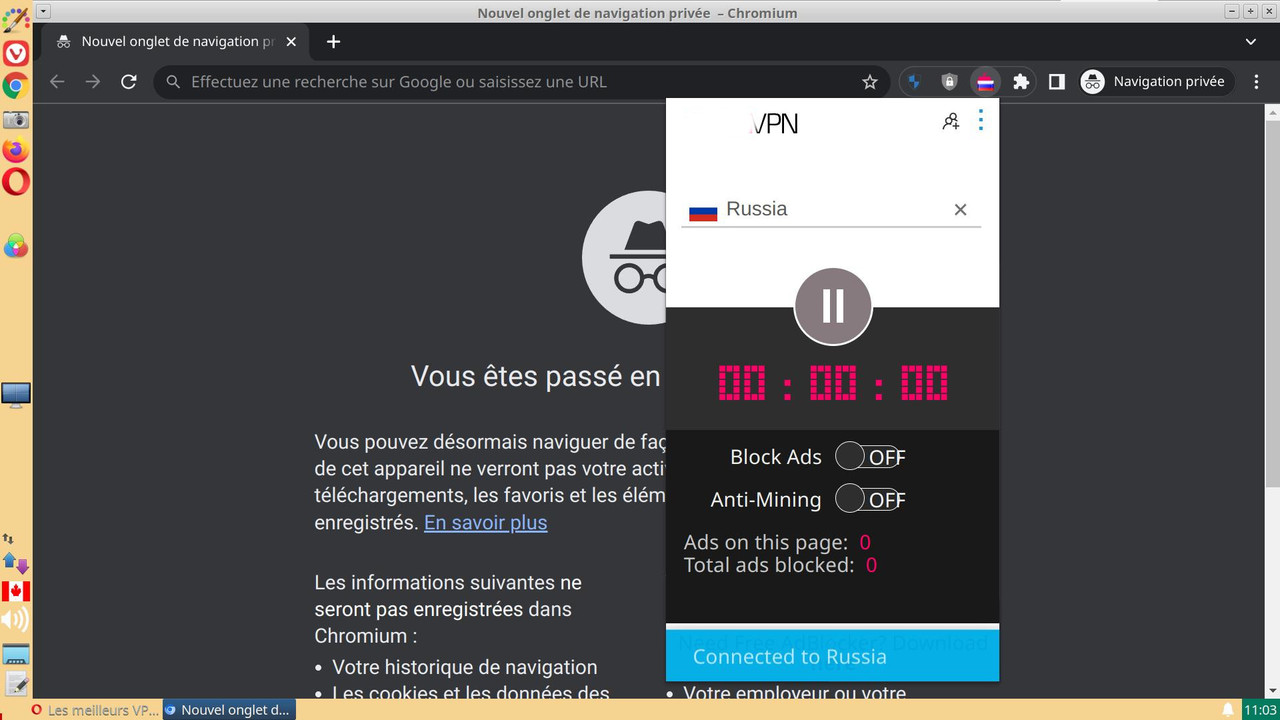The width and height of the screenshot is (1280, 720).
Task: Click the gray padlock shield extension icon
Action: click(x=949, y=82)
